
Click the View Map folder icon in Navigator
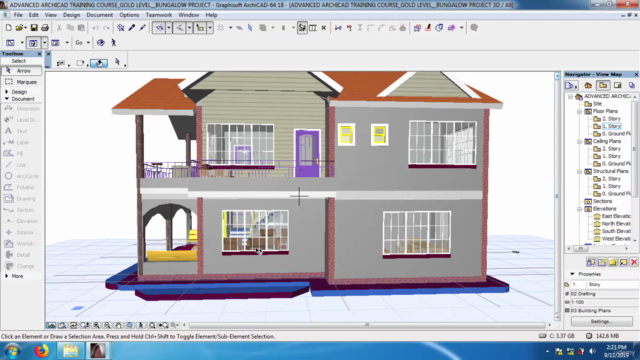(603, 85)
